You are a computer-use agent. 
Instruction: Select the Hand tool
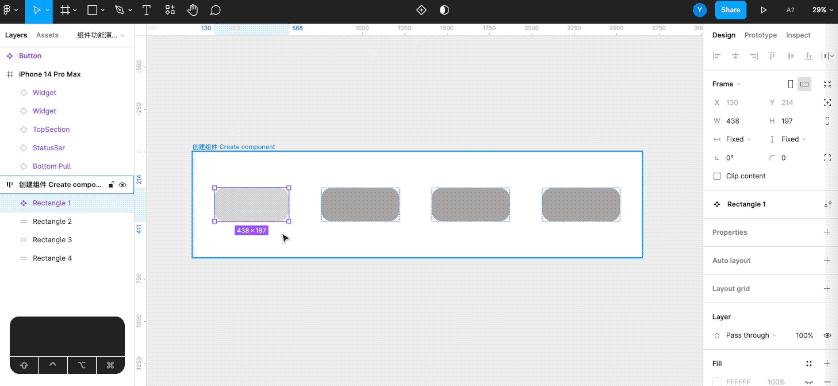pyautogui.click(x=192, y=10)
